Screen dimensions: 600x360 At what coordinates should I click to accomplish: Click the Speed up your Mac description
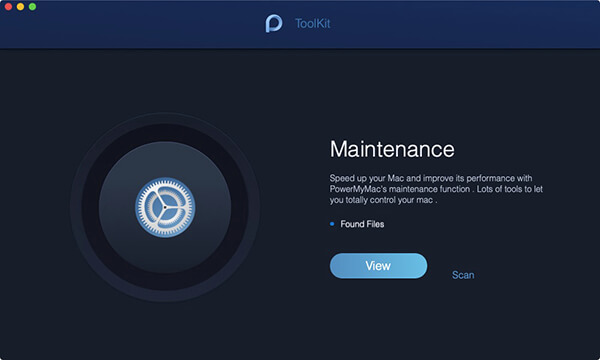(436, 189)
